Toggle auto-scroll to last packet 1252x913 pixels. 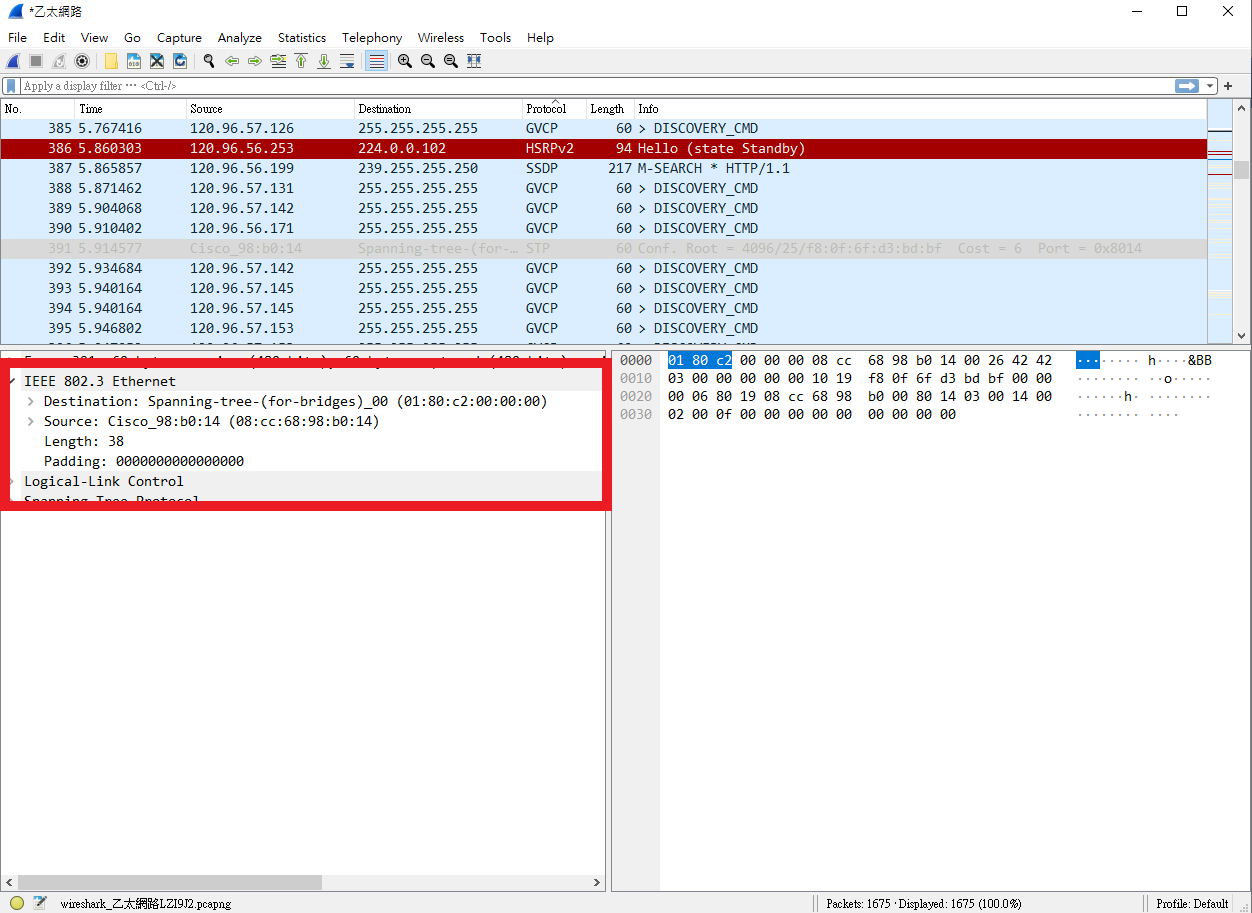tap(347, 61)
